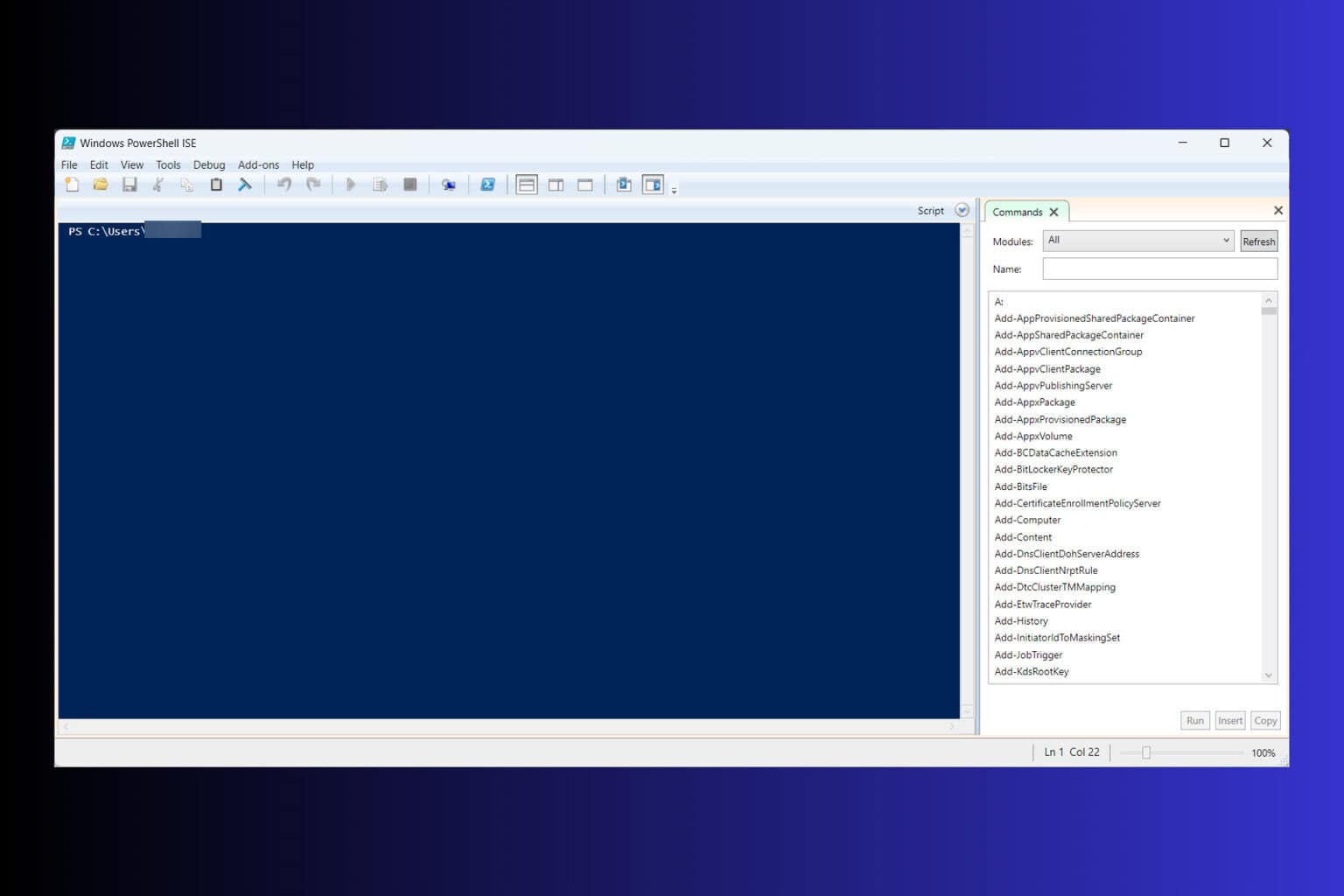Show script pane on top layout icon
Screen dimensions: 1344x896
point(527,185)
